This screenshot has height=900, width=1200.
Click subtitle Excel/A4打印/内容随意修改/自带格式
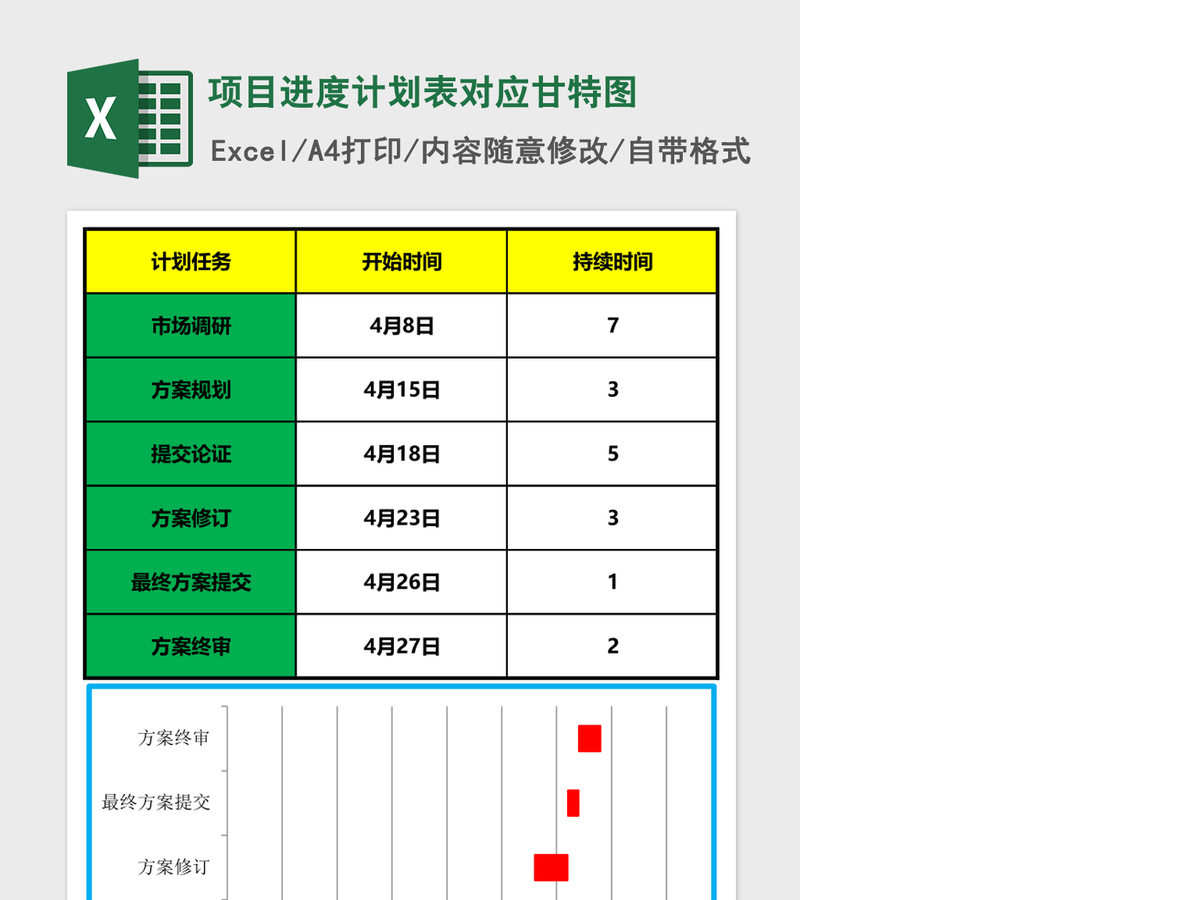(481, 151)
